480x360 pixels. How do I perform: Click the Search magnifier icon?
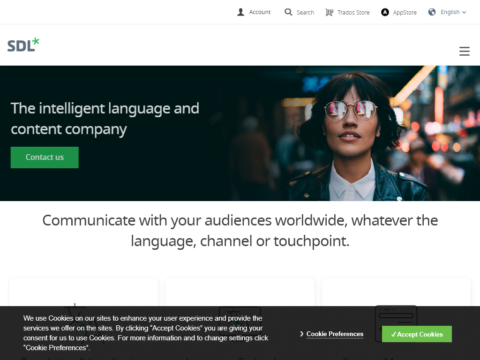pyautogui.click(x=288, y=12)
